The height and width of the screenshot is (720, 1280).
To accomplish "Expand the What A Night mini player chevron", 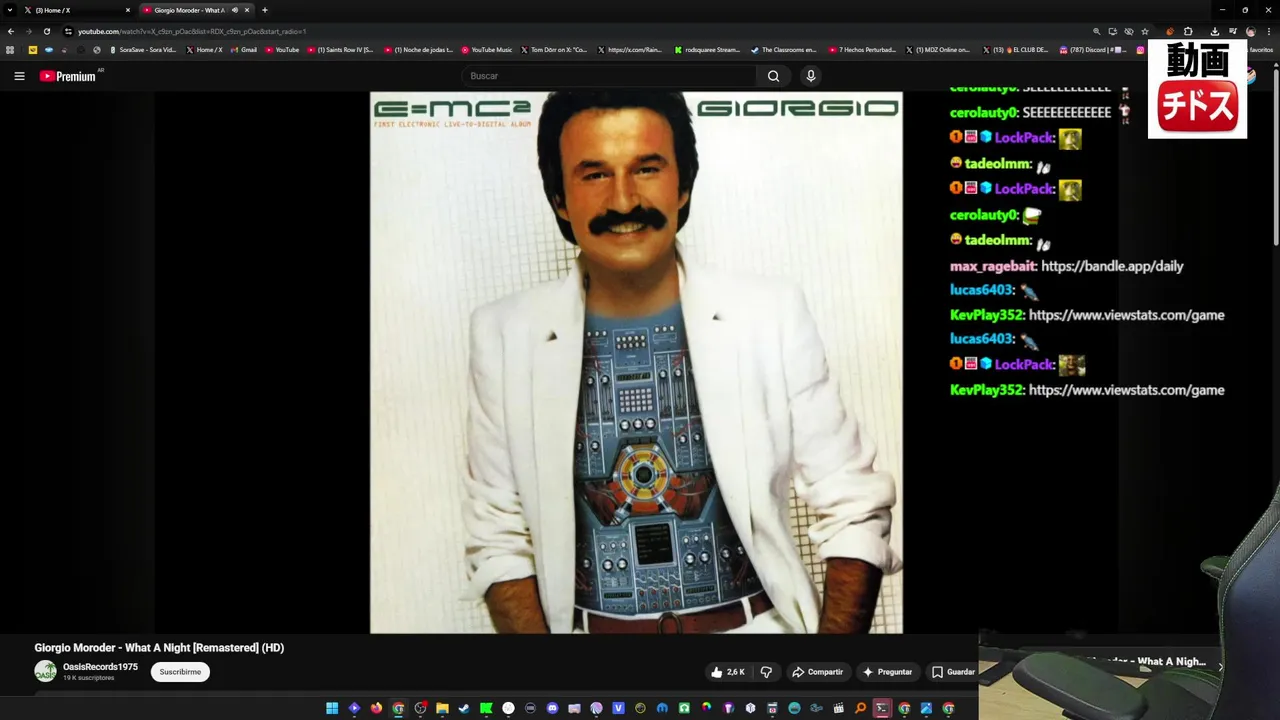I will point(1220,666).
